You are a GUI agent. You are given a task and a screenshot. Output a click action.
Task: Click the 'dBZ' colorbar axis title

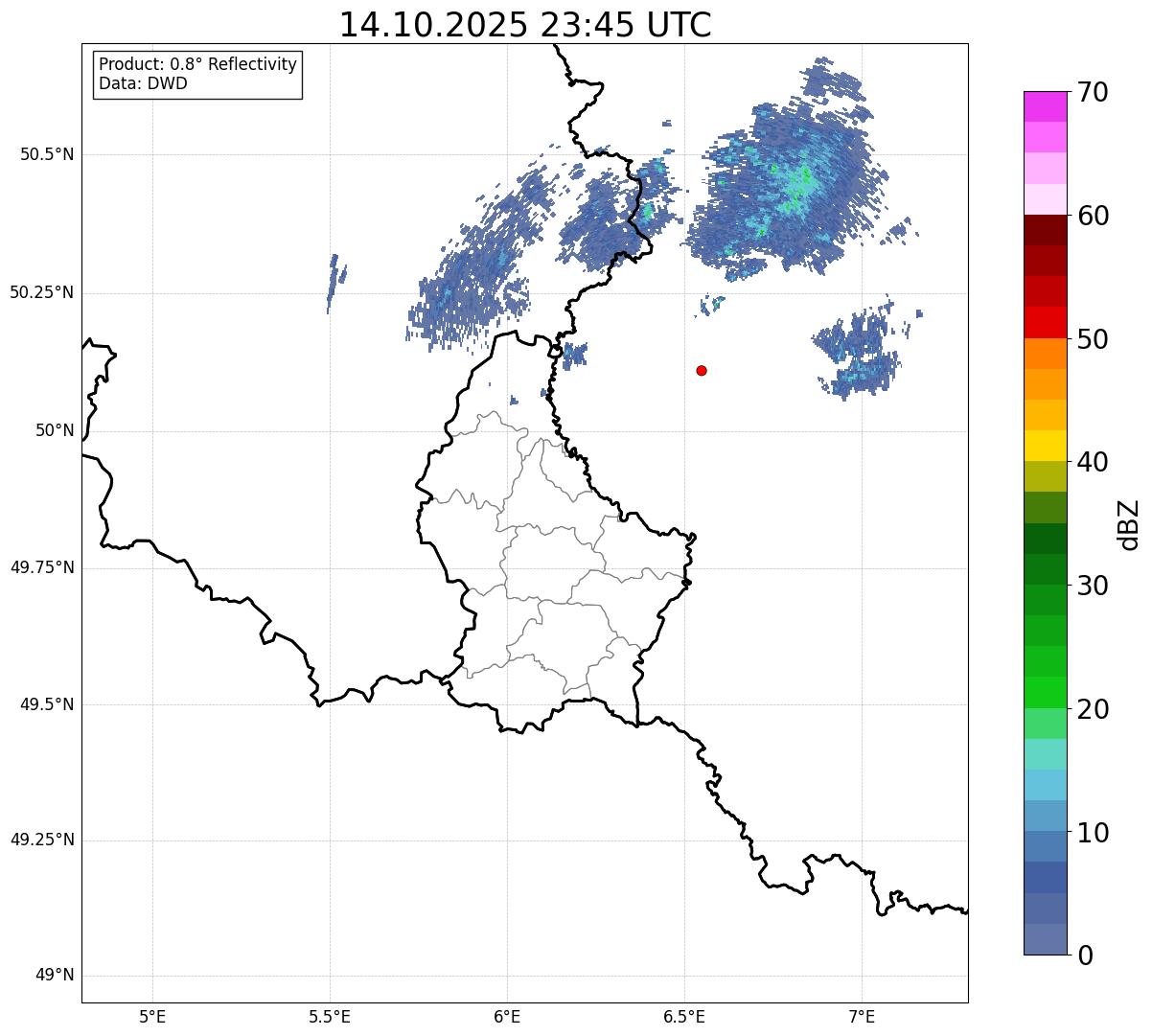click(x=1129, y=524)
